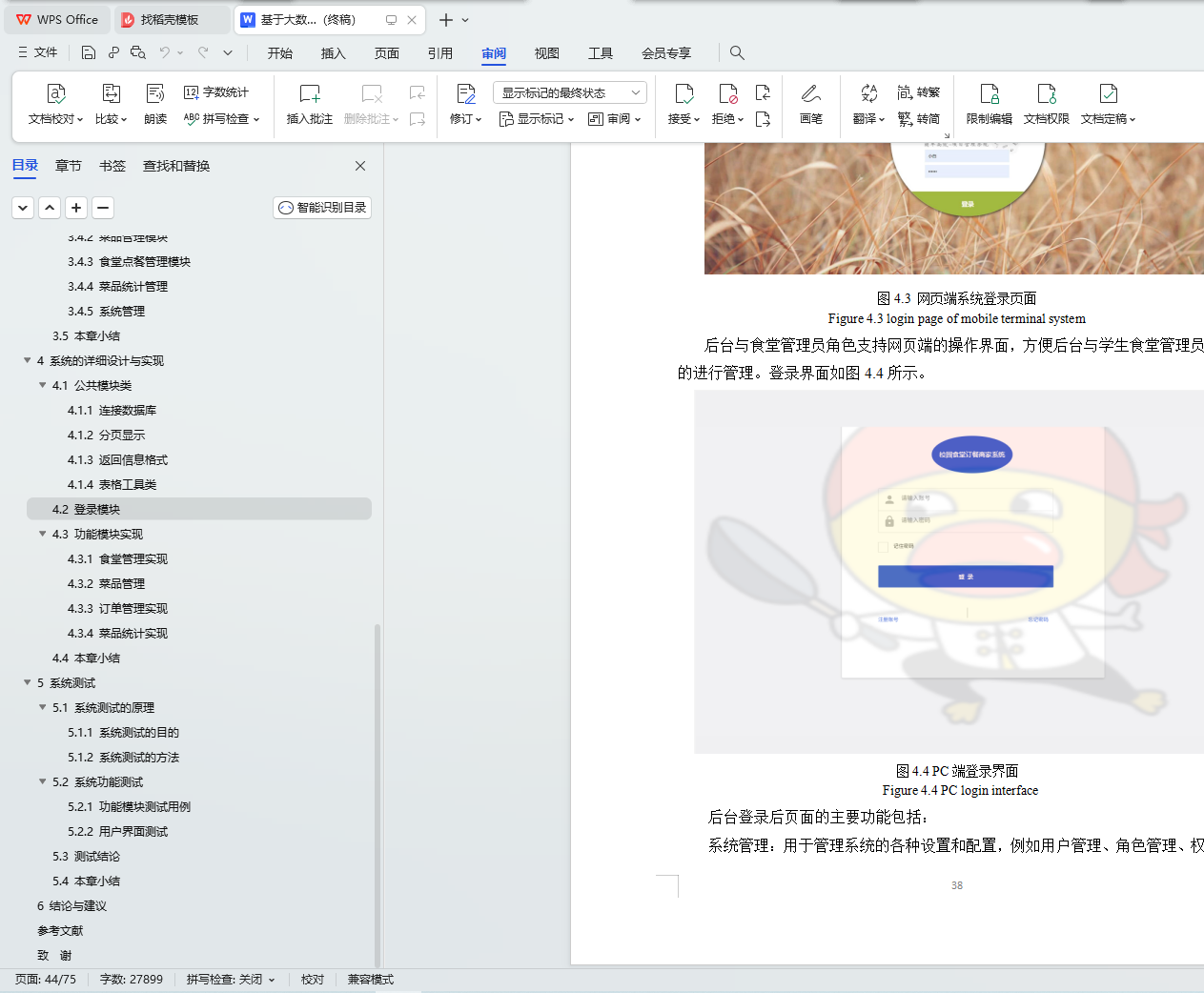The image size is (1204, 993).
Task: Jump to 5.2.1 功能模块测试用例 heading
Action: pyautogui.click(x=129, y=806)
